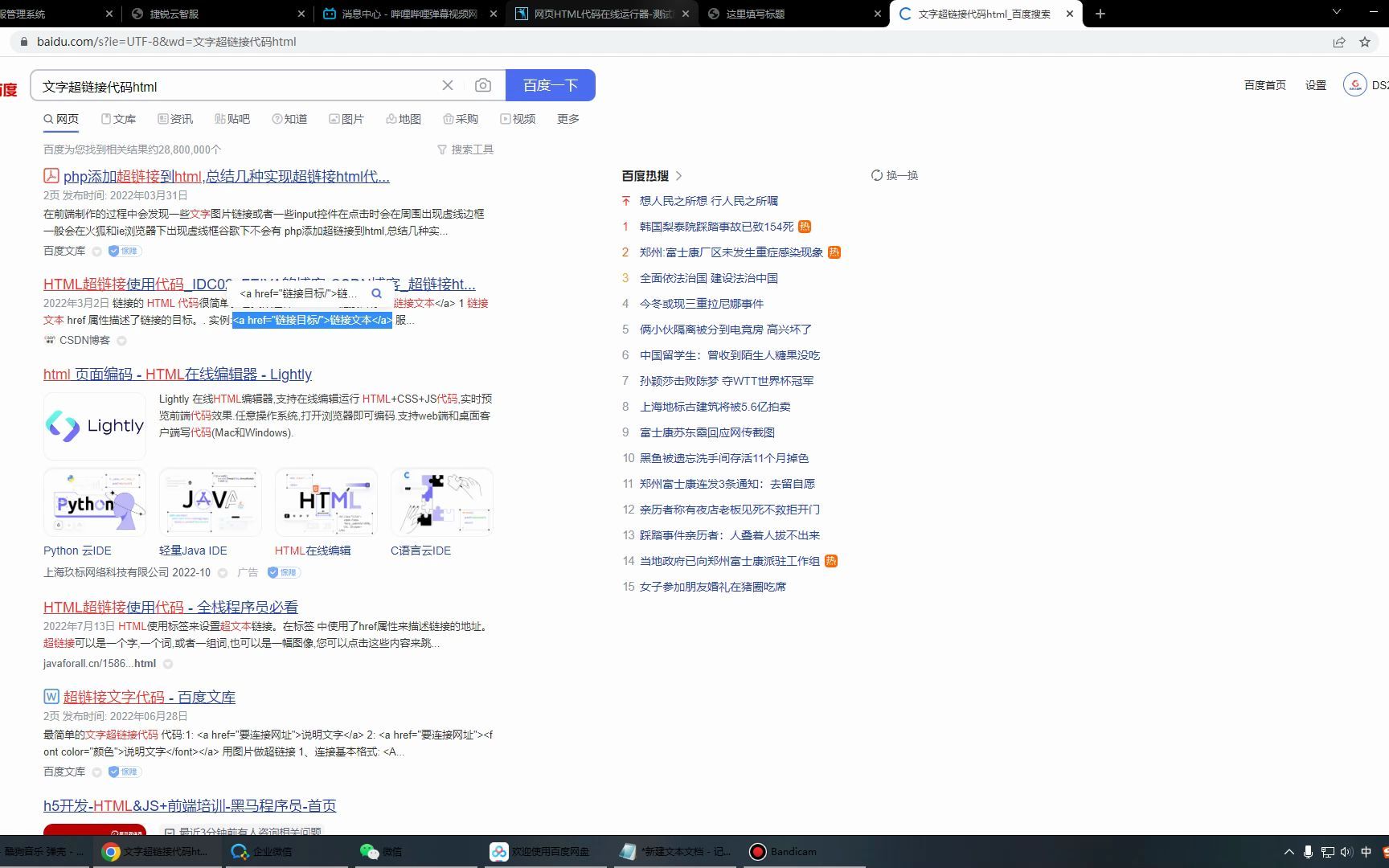
Task: Open HTML超链接使用代码 全栈程序员必看 result
Action: (170, 607)
